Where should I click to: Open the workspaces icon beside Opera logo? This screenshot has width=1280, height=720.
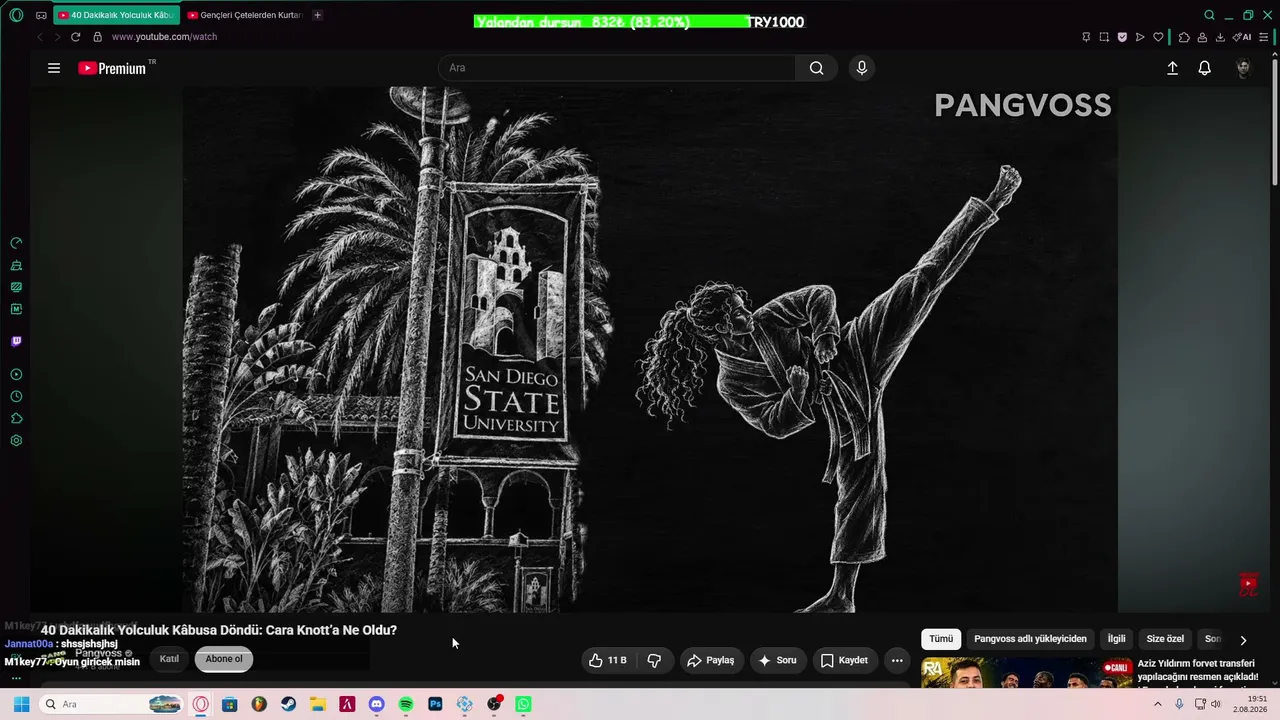pyautogui.click(x=41, y=15)
